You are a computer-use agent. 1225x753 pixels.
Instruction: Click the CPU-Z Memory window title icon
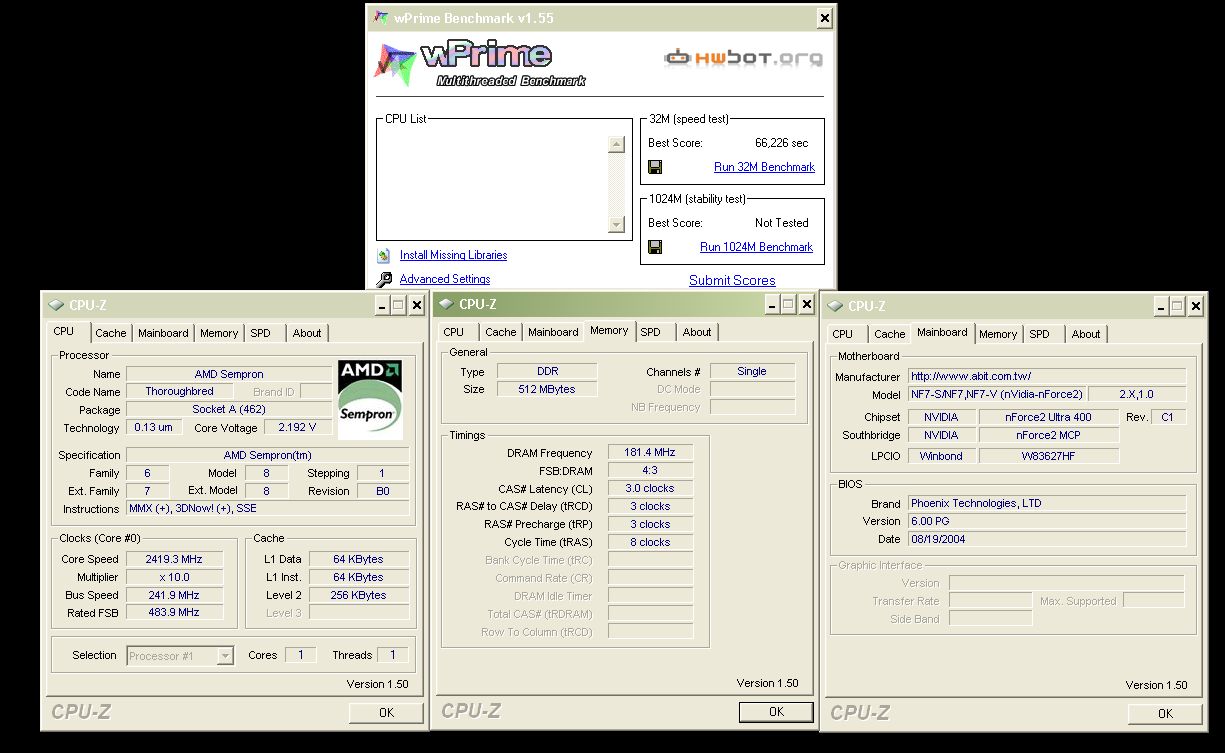point(446,304)
